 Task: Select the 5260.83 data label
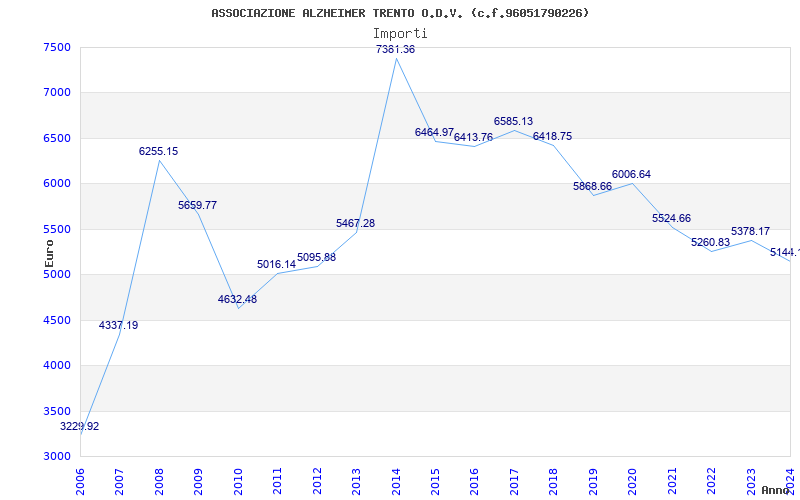[x=711, y=242]
